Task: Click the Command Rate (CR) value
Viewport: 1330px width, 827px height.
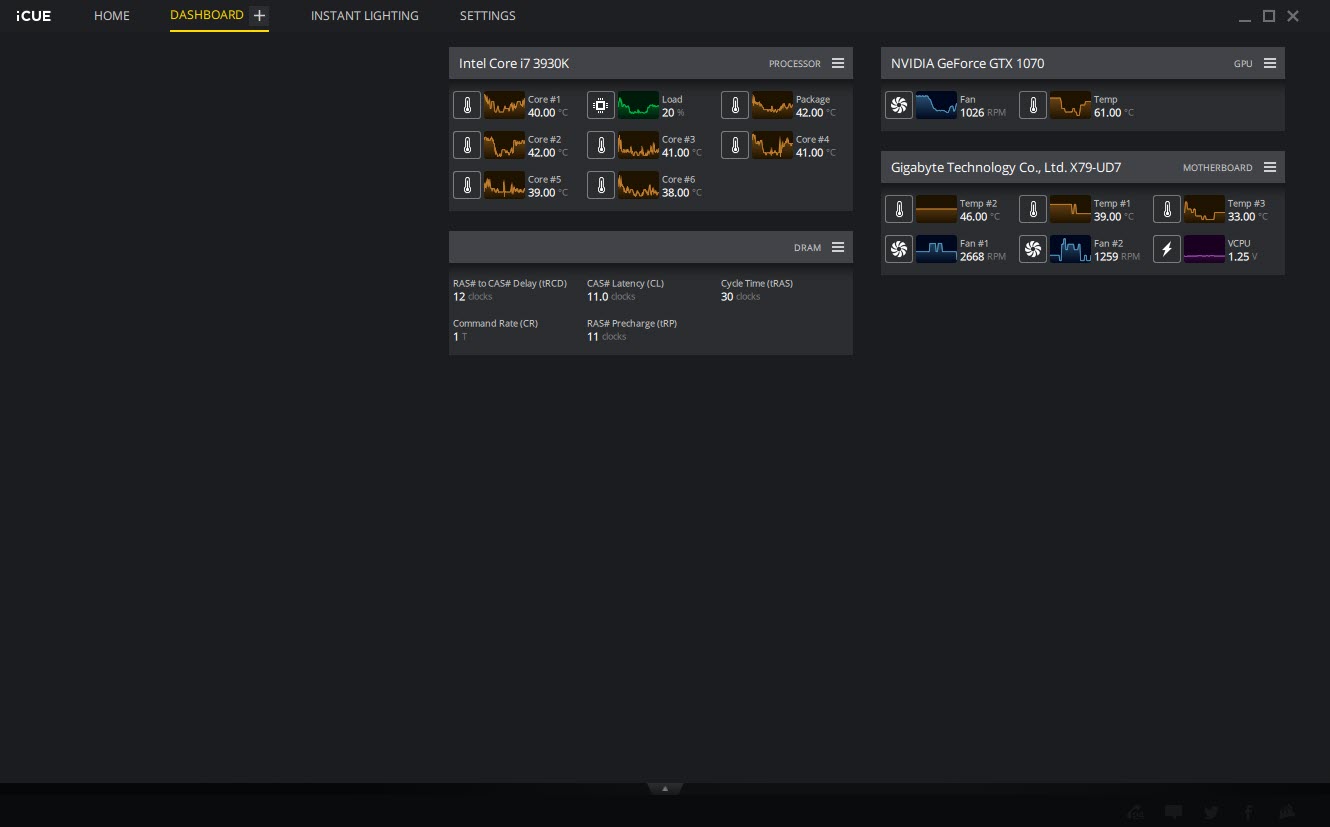Action: [460, 337]
